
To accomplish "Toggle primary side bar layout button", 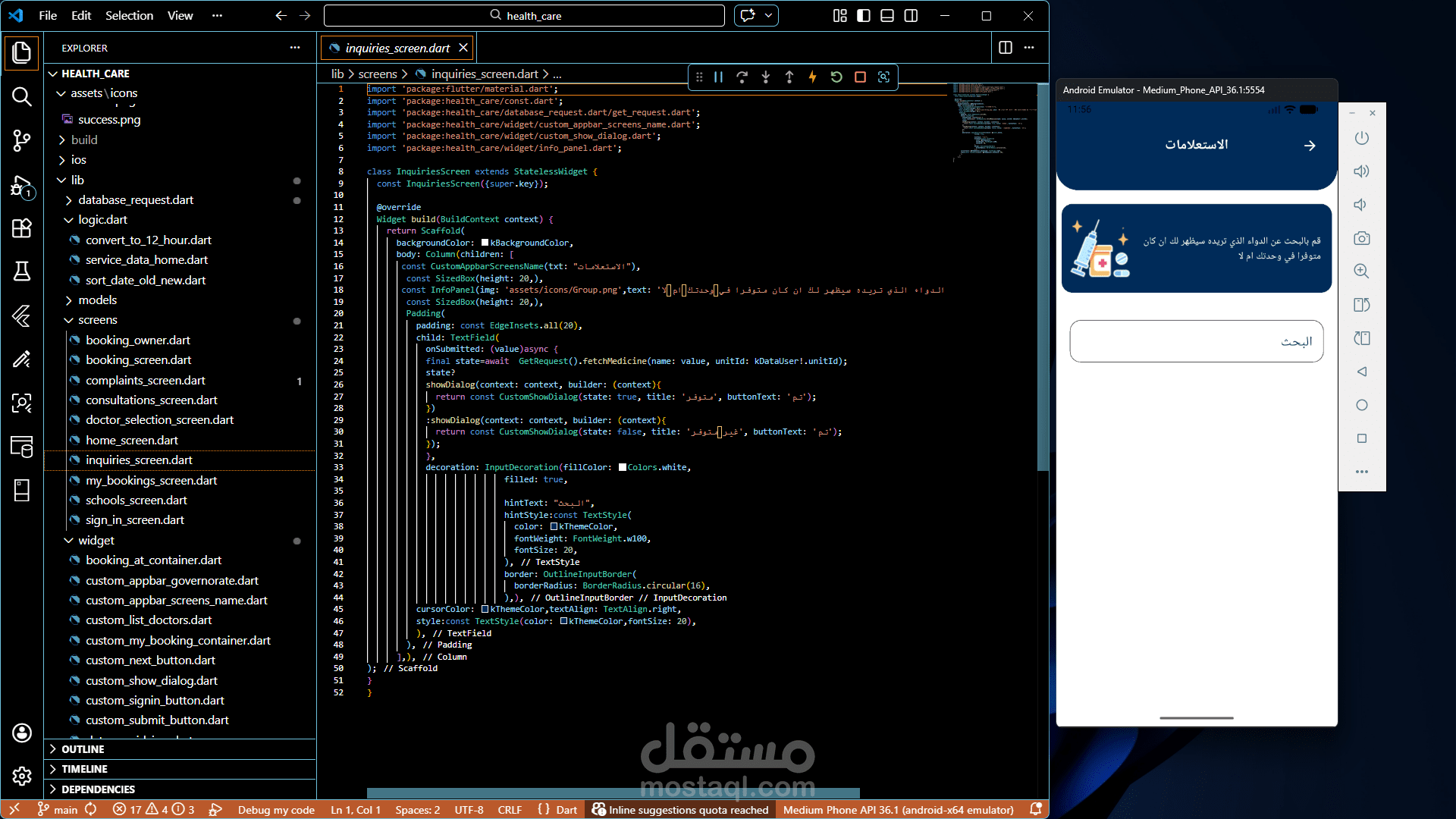I will pos(863,15).
